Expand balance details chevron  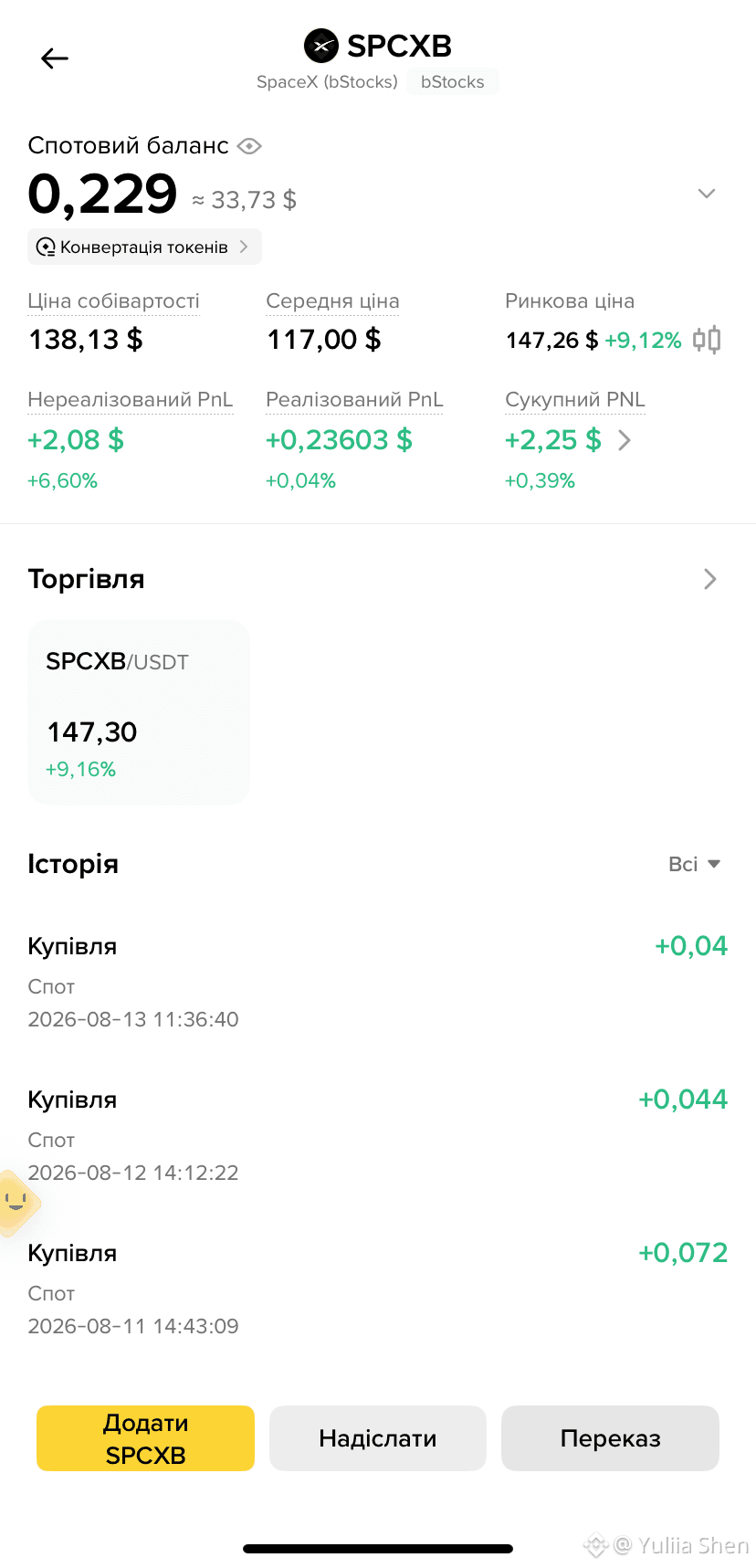pos(707,194)
